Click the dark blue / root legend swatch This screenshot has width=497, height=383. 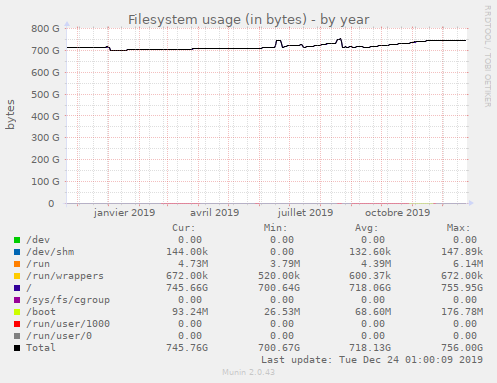17,288
